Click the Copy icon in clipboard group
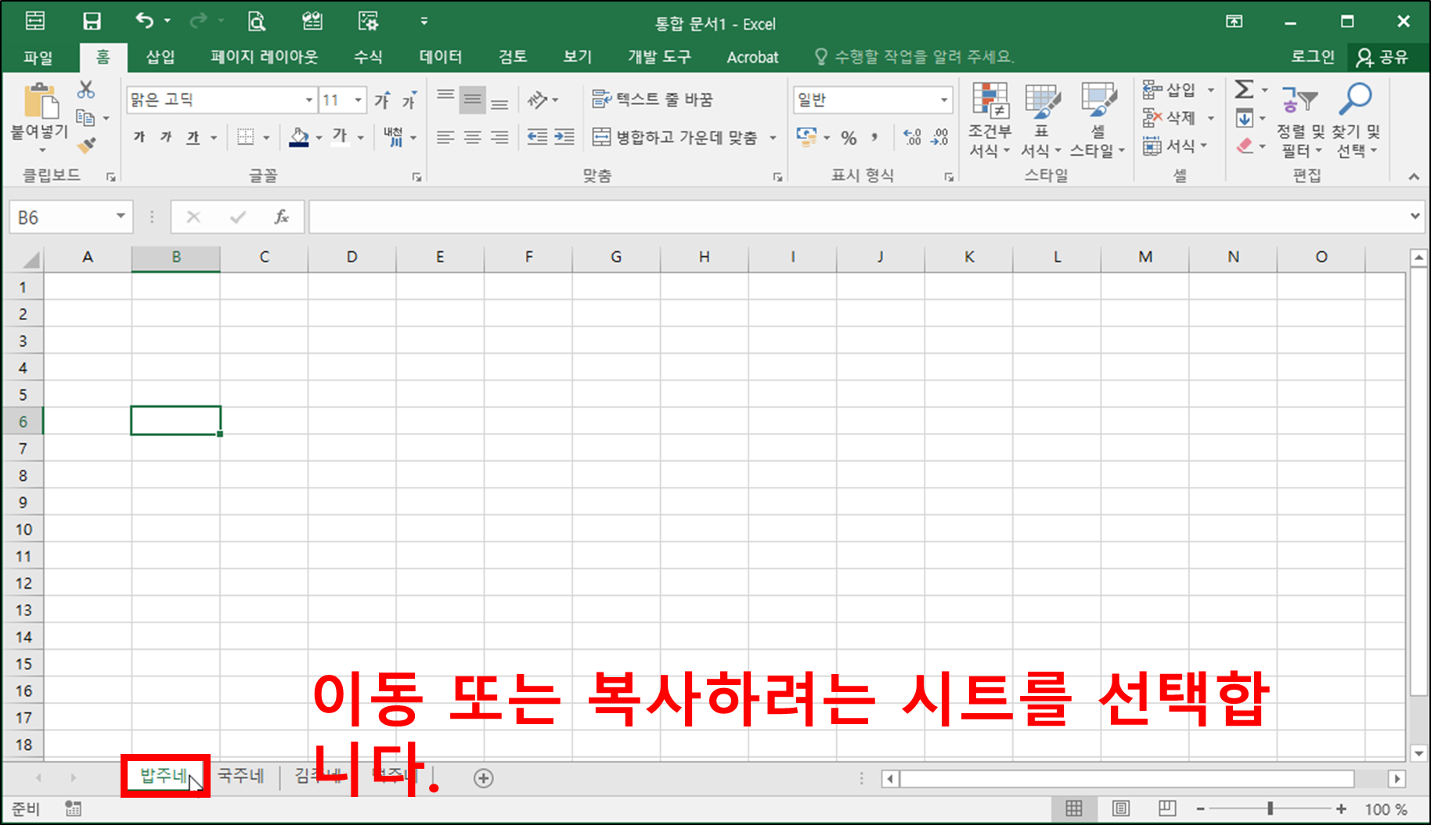 (x=85, y=117)
